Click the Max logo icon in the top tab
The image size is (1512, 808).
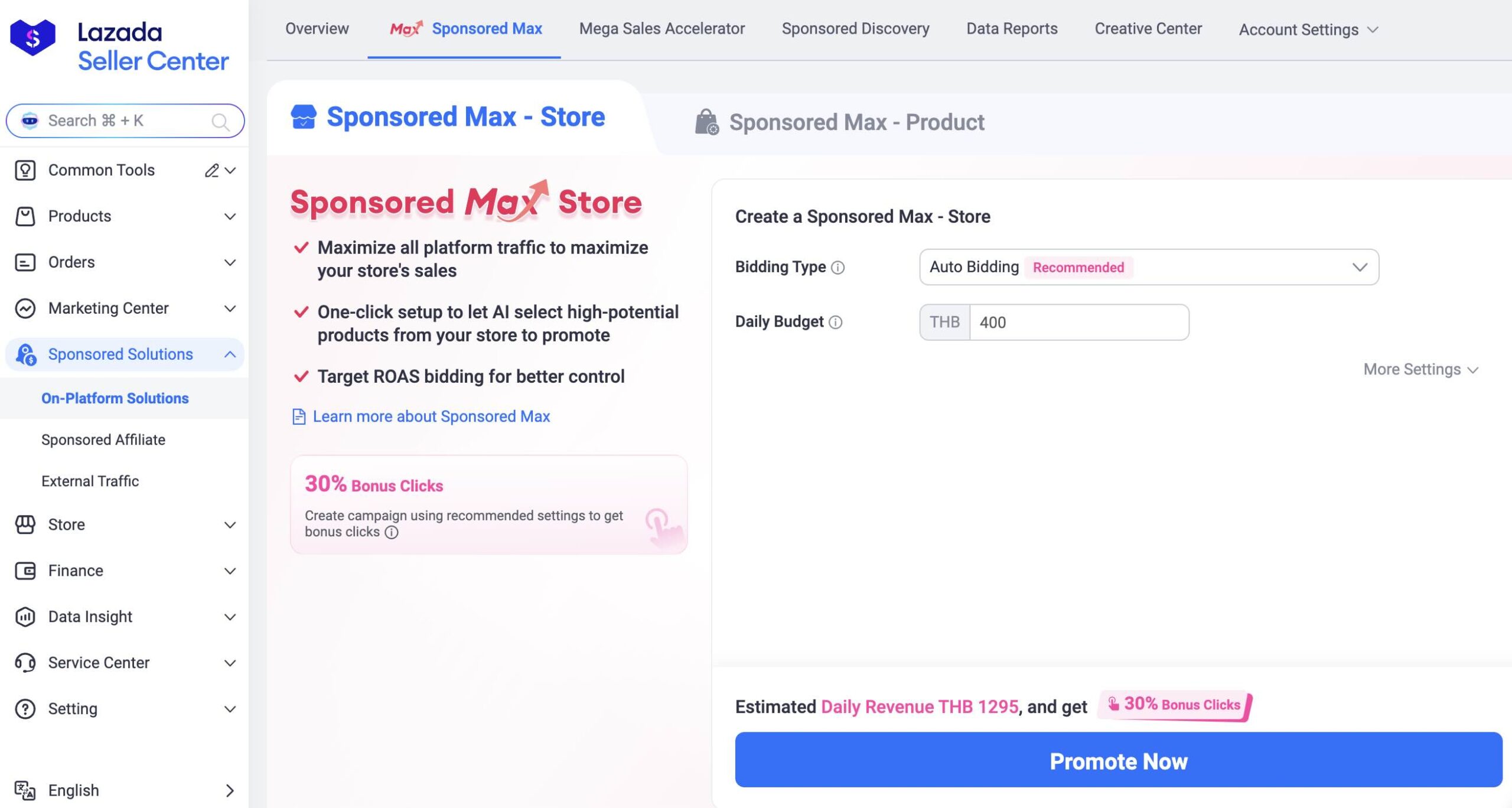406,28
